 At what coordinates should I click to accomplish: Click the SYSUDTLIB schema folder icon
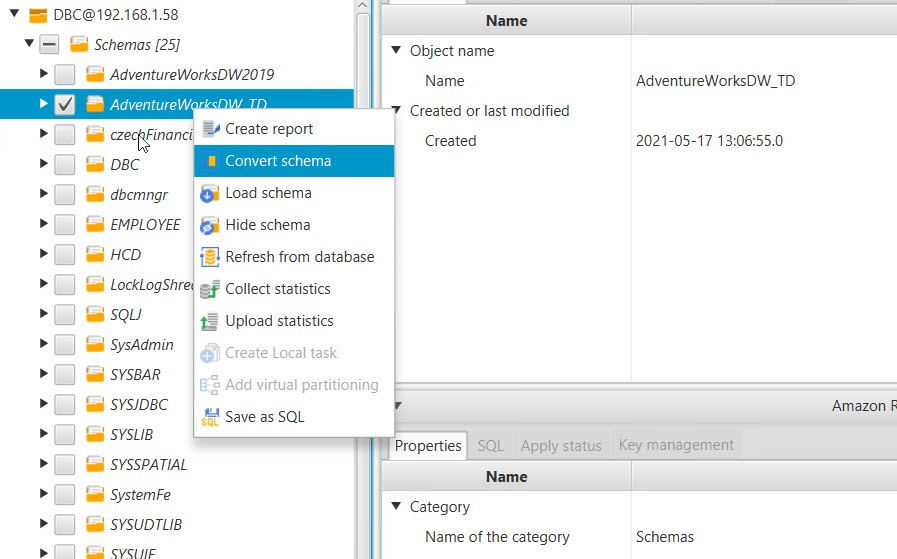pyautogui.click(x=94, y=524)
